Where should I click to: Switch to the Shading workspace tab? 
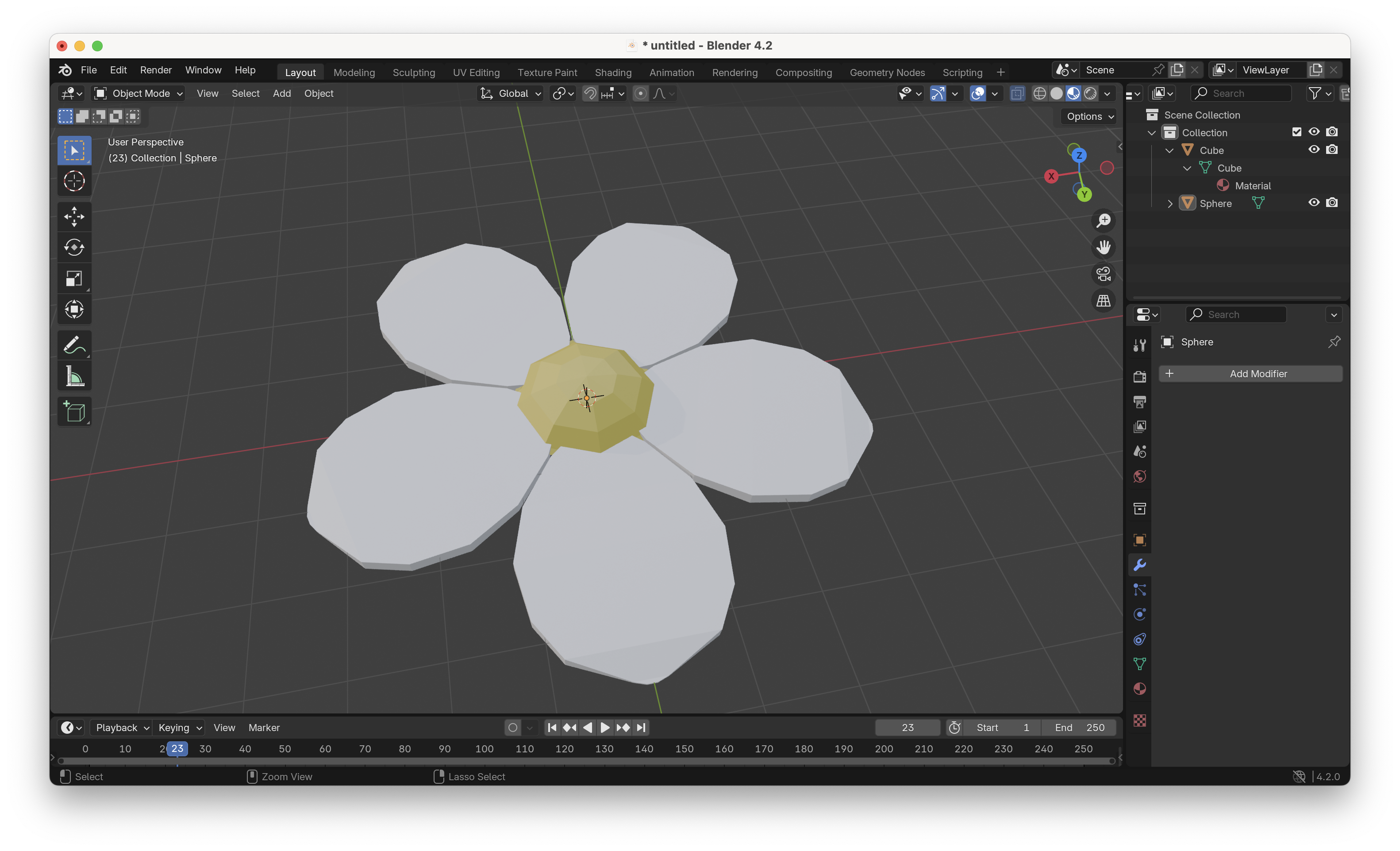[612, 72]
